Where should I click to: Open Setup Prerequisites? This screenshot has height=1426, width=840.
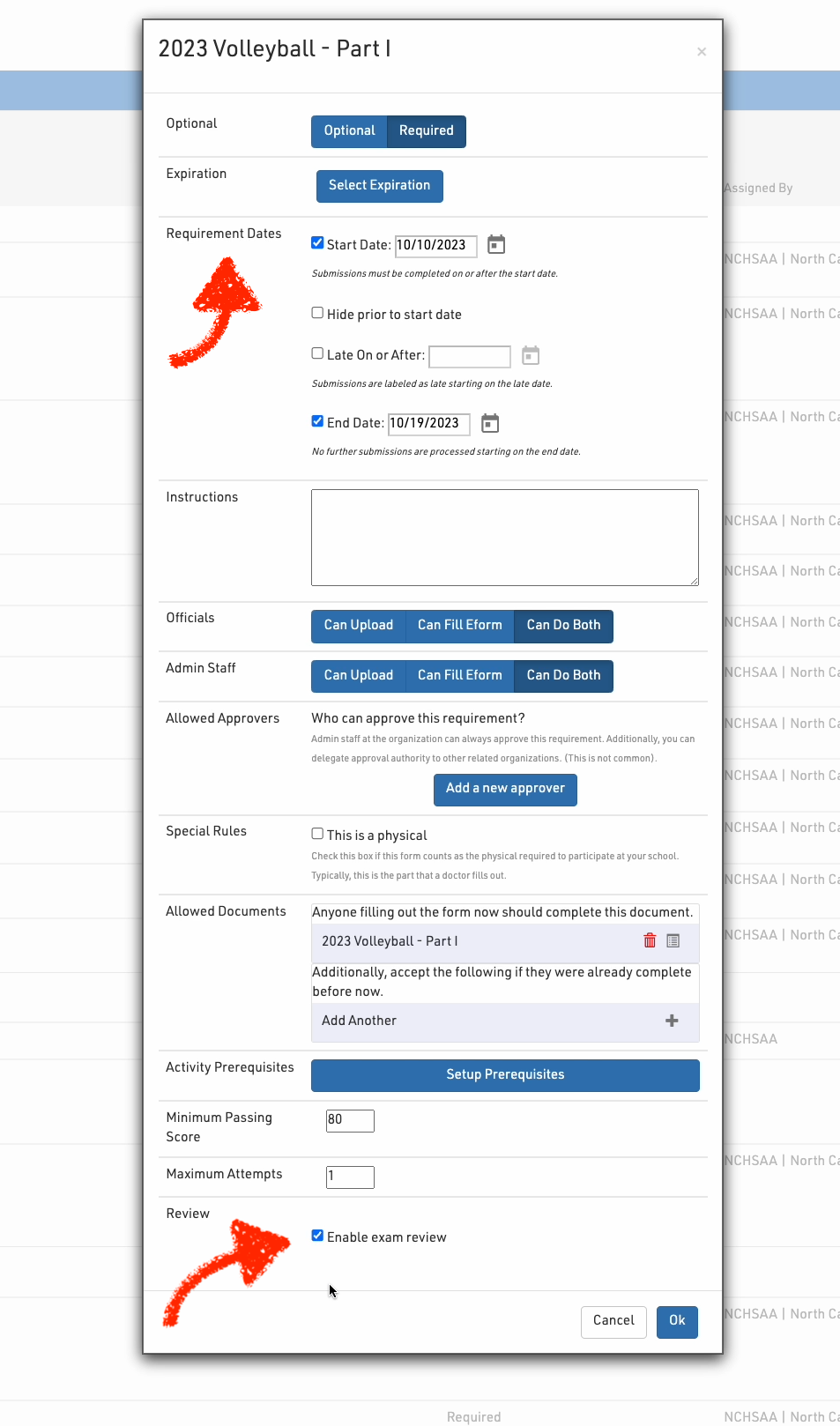(x=505, y=1075)
